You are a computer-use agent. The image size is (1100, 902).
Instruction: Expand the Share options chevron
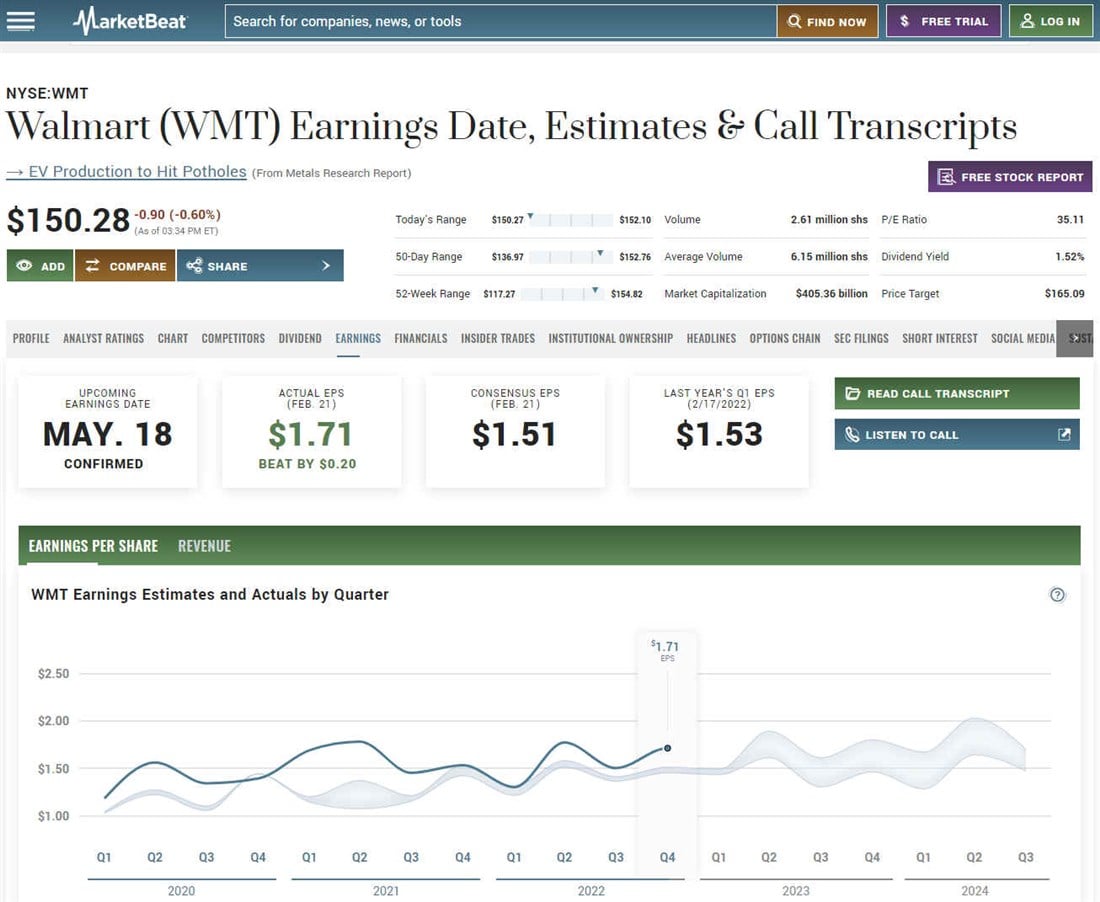(x=326, y=266)
